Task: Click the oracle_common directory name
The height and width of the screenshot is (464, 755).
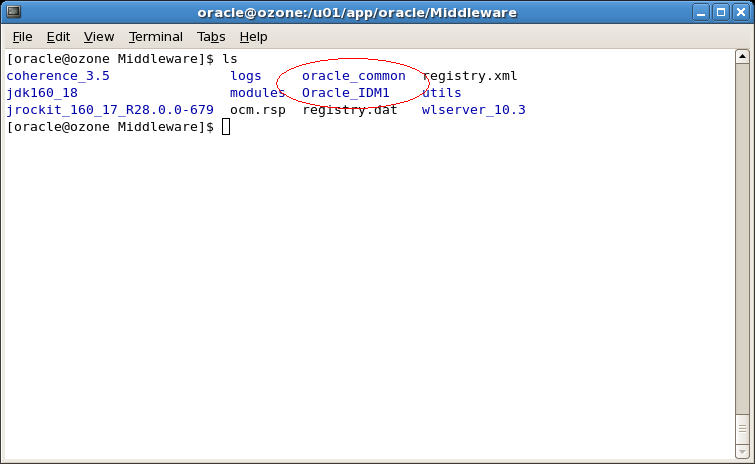Action: tap(354, 76)
